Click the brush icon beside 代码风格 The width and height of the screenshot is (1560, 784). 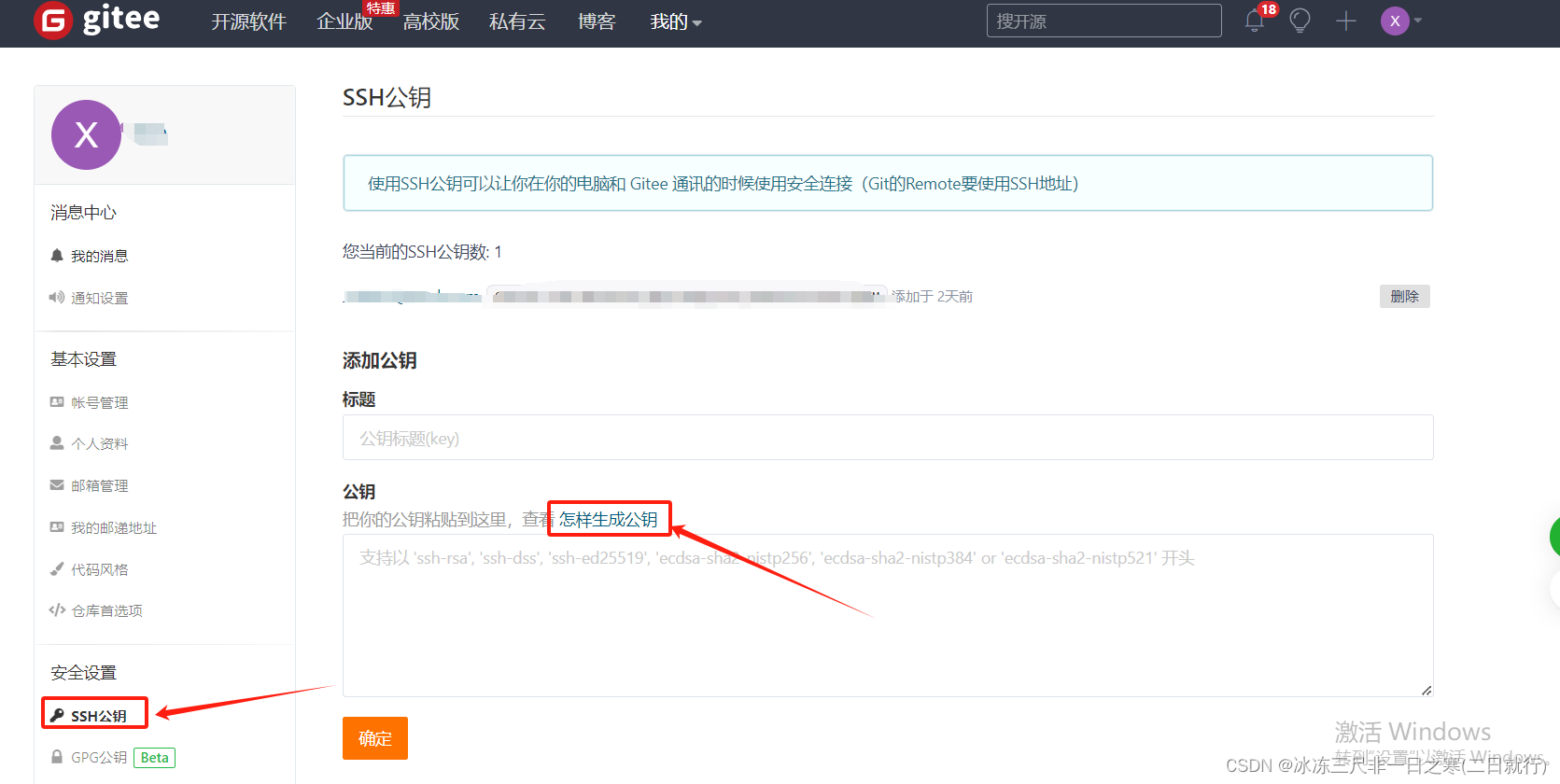coord(57,568)
